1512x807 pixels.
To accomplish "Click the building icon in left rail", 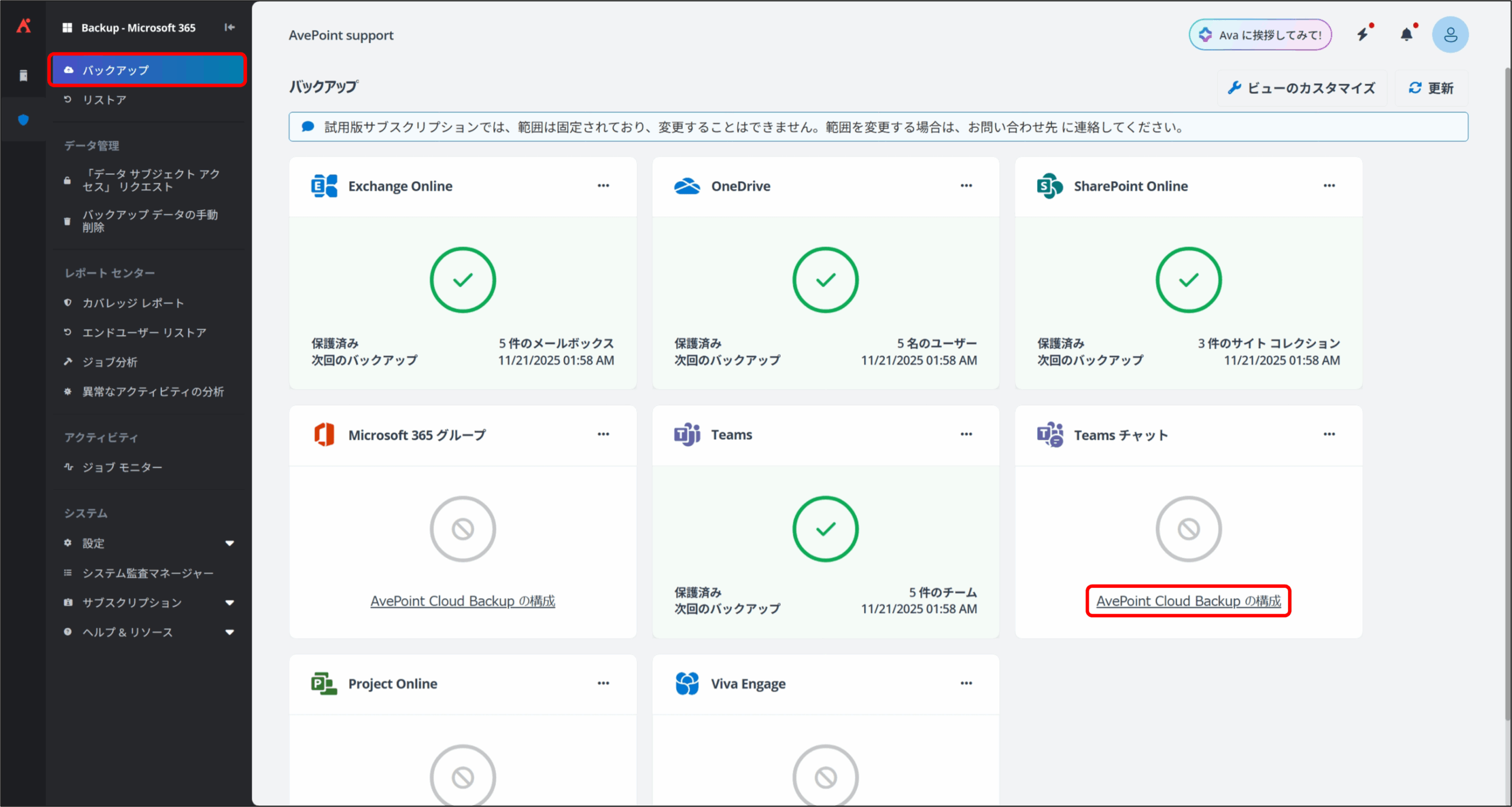I will [x=24, y=76].
